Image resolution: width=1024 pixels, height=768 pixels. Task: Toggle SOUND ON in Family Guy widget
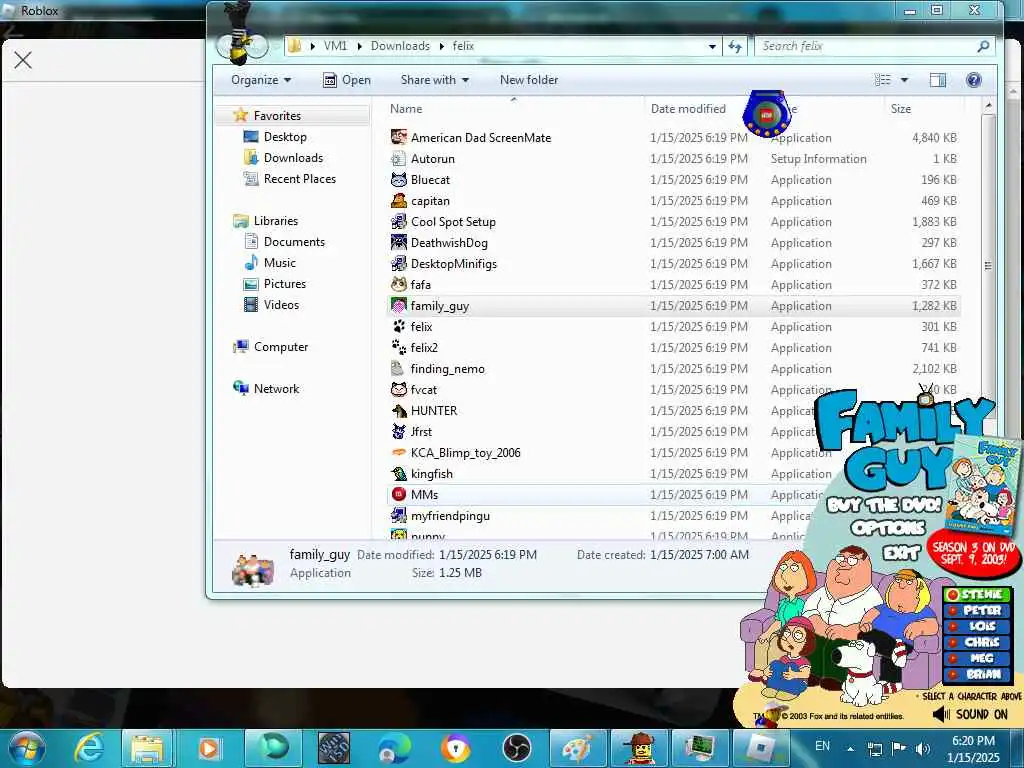coord(970,714)
